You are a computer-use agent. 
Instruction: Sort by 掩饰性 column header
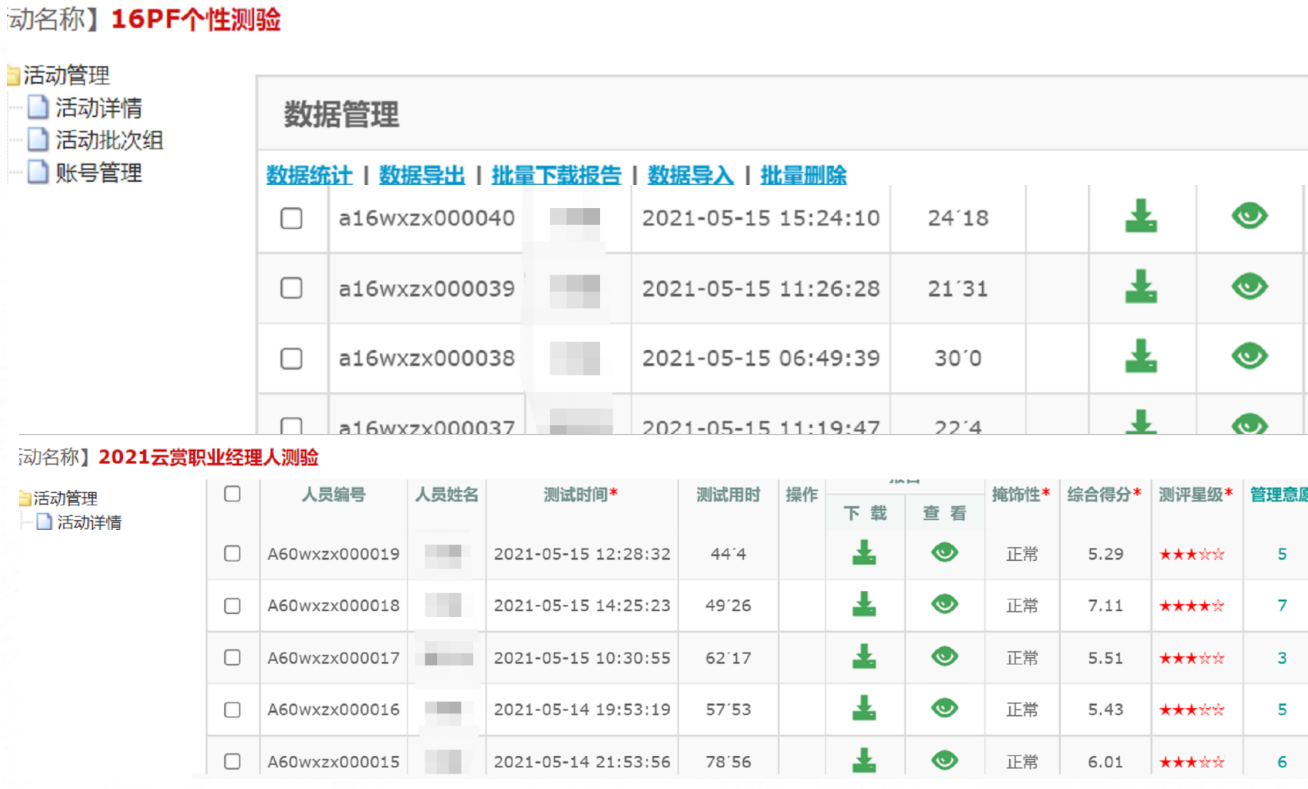[1021, 494]
